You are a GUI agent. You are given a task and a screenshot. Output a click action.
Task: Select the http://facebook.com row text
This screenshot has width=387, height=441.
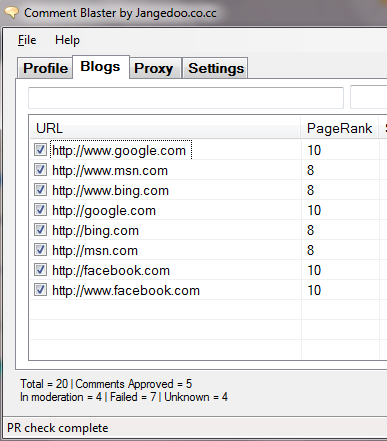point(111,271)
